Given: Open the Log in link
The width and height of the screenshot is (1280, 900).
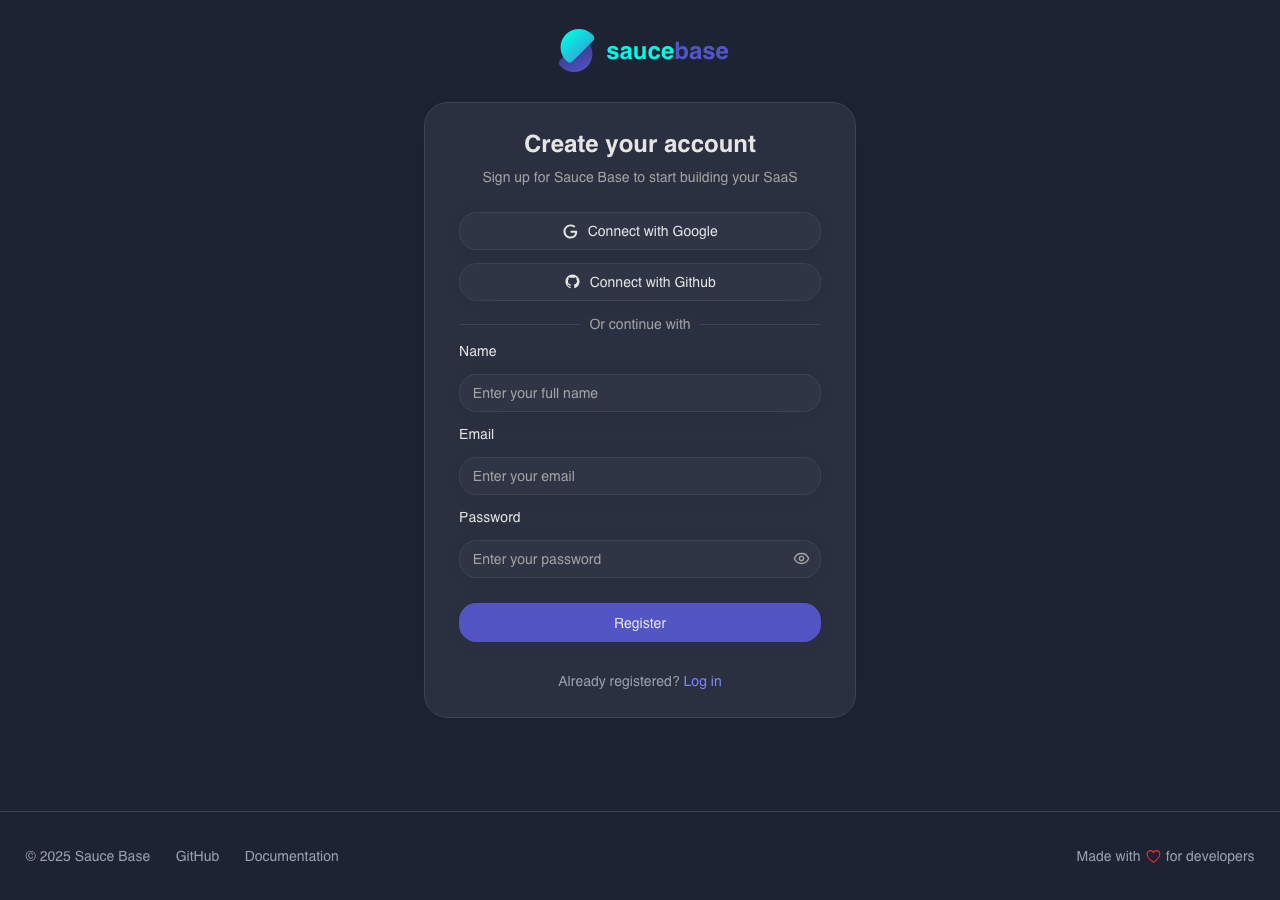Looking at the screenshot, I should pos(702,681).
